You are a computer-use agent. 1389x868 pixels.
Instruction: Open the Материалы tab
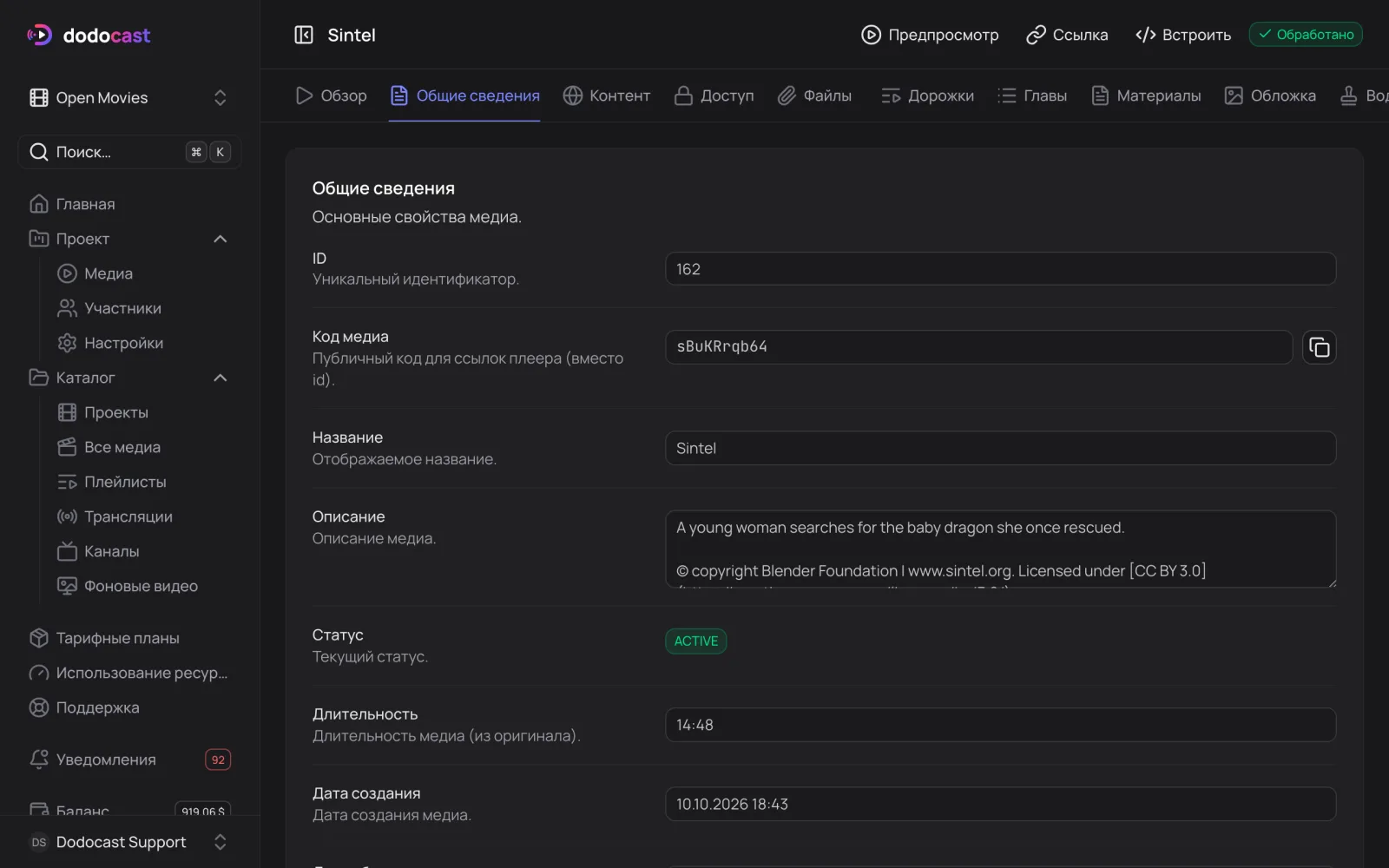pyautogui.click(x=1146, y=95)
